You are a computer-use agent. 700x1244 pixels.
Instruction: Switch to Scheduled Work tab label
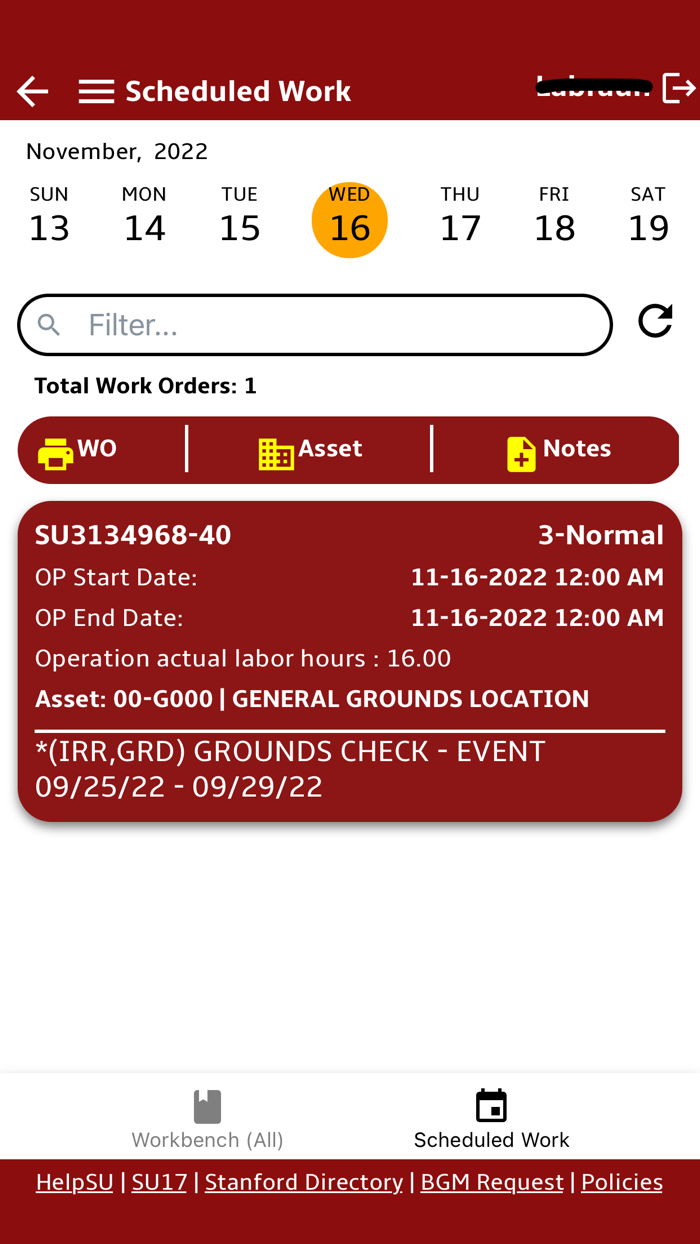491,1140
